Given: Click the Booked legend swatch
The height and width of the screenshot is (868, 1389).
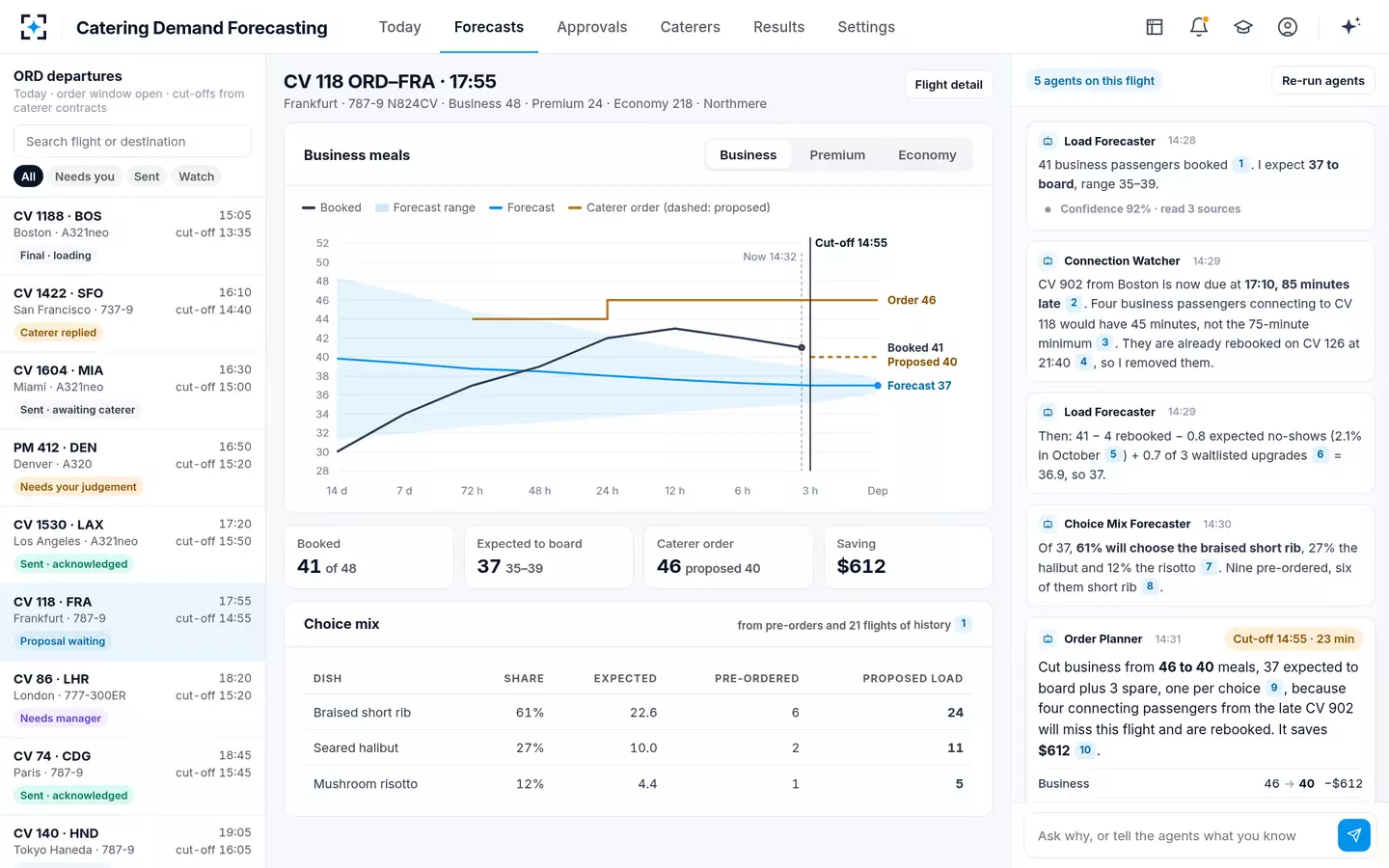Looking at the screenshot, I should 309,207.
